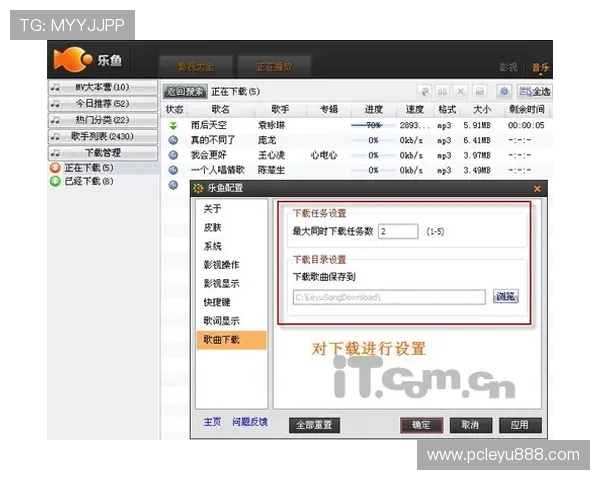Expand 热门分类 (22) sidebar section
Image resolution: width=600 pixels, height=480 pixels.
pos(103,120)
